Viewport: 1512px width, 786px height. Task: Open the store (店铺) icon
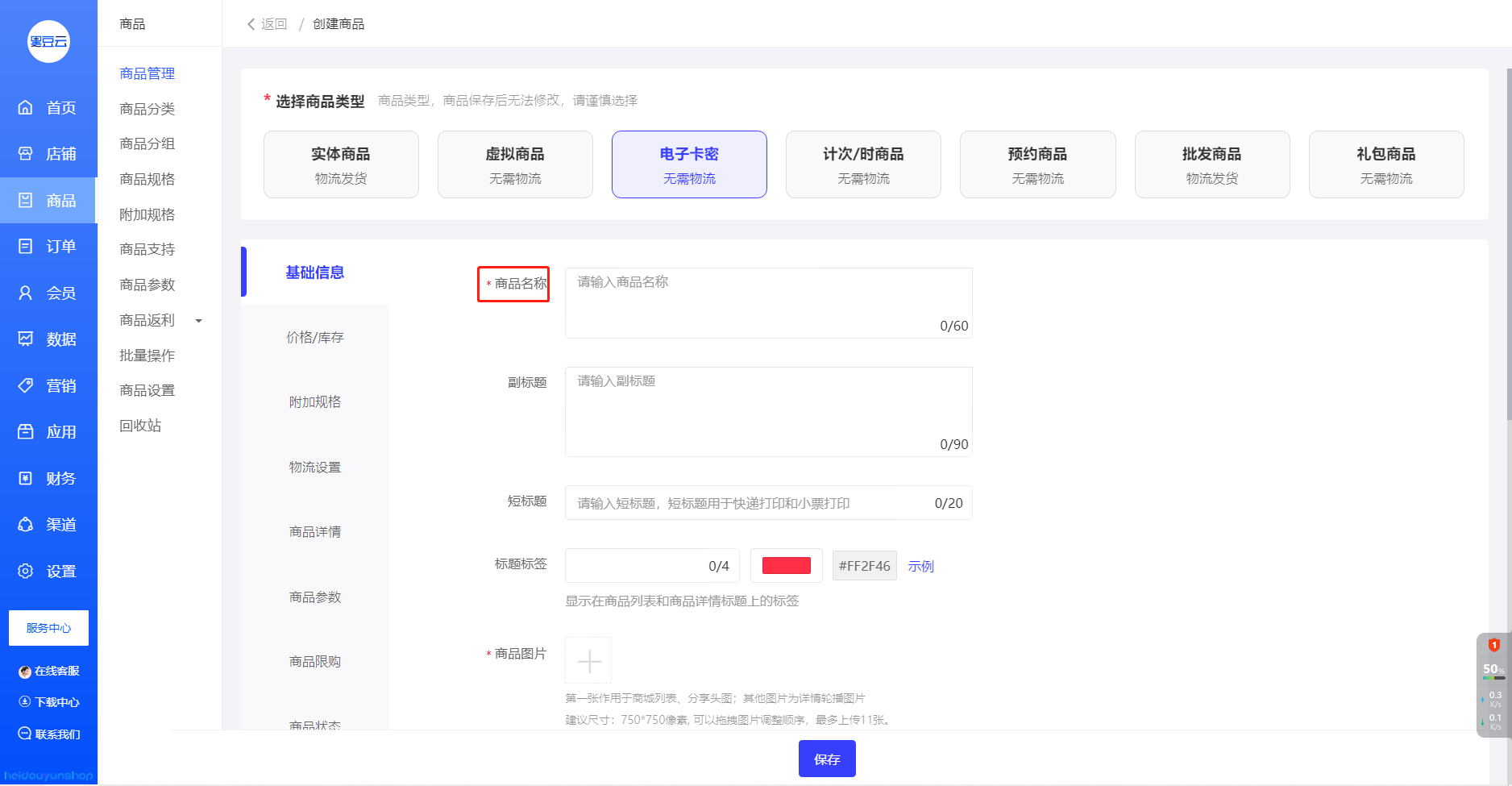26,153
